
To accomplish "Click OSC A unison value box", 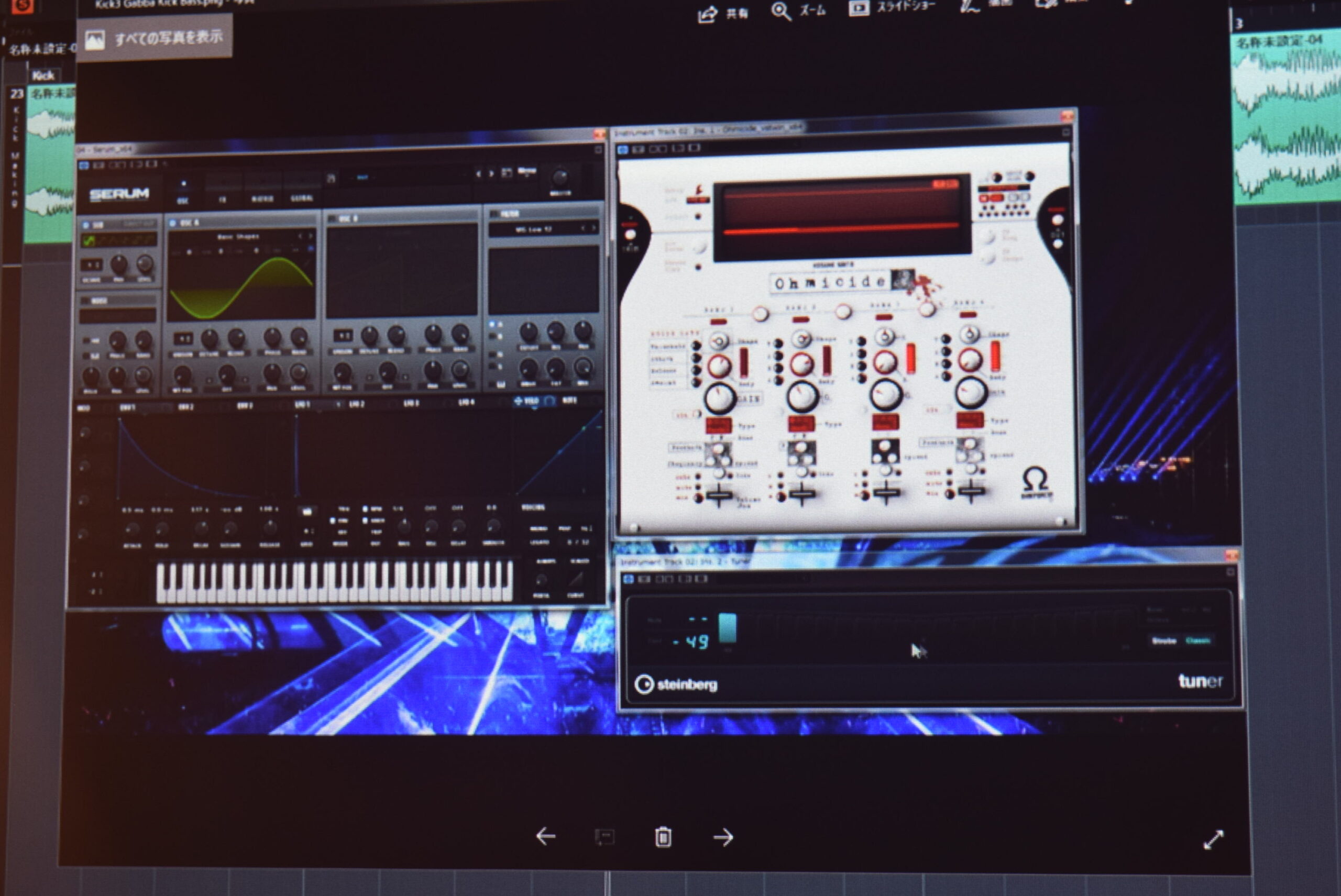I will click(x=183, y=338).
